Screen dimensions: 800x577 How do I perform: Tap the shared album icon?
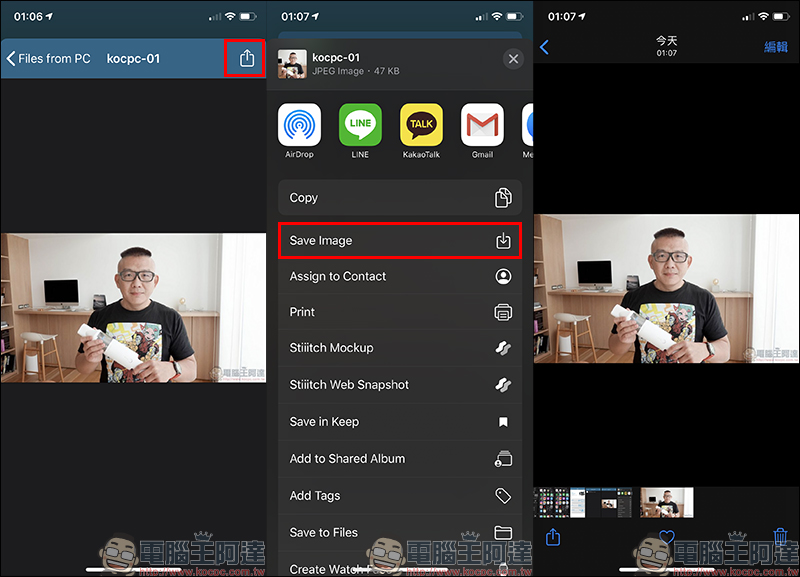(503, 459)
